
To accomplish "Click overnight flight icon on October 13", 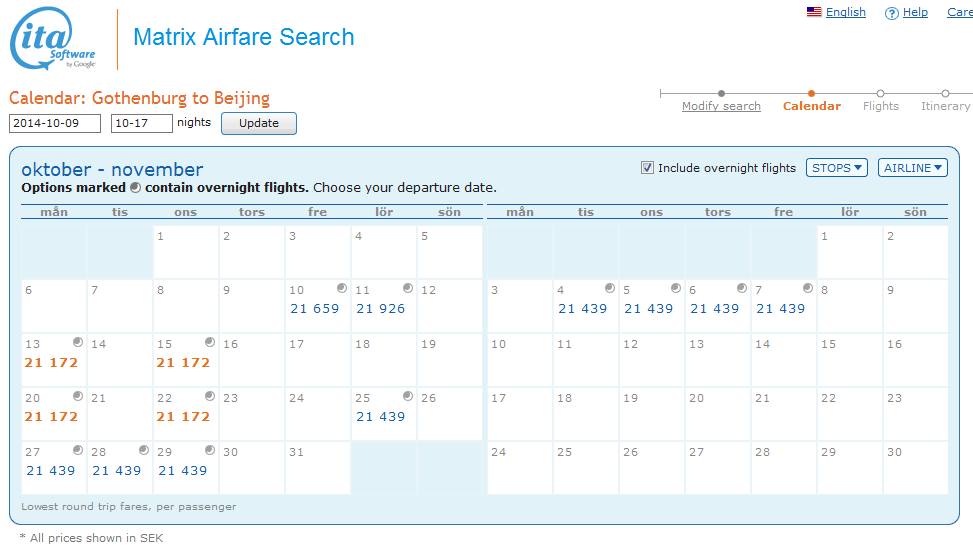I will tap(77, 342).
